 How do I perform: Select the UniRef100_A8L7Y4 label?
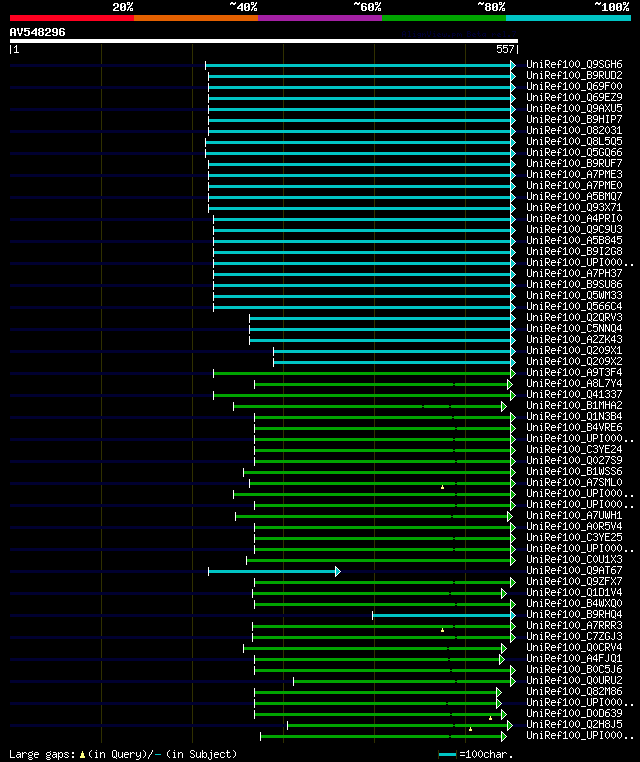pyautogui.click(x=574, y=383)
